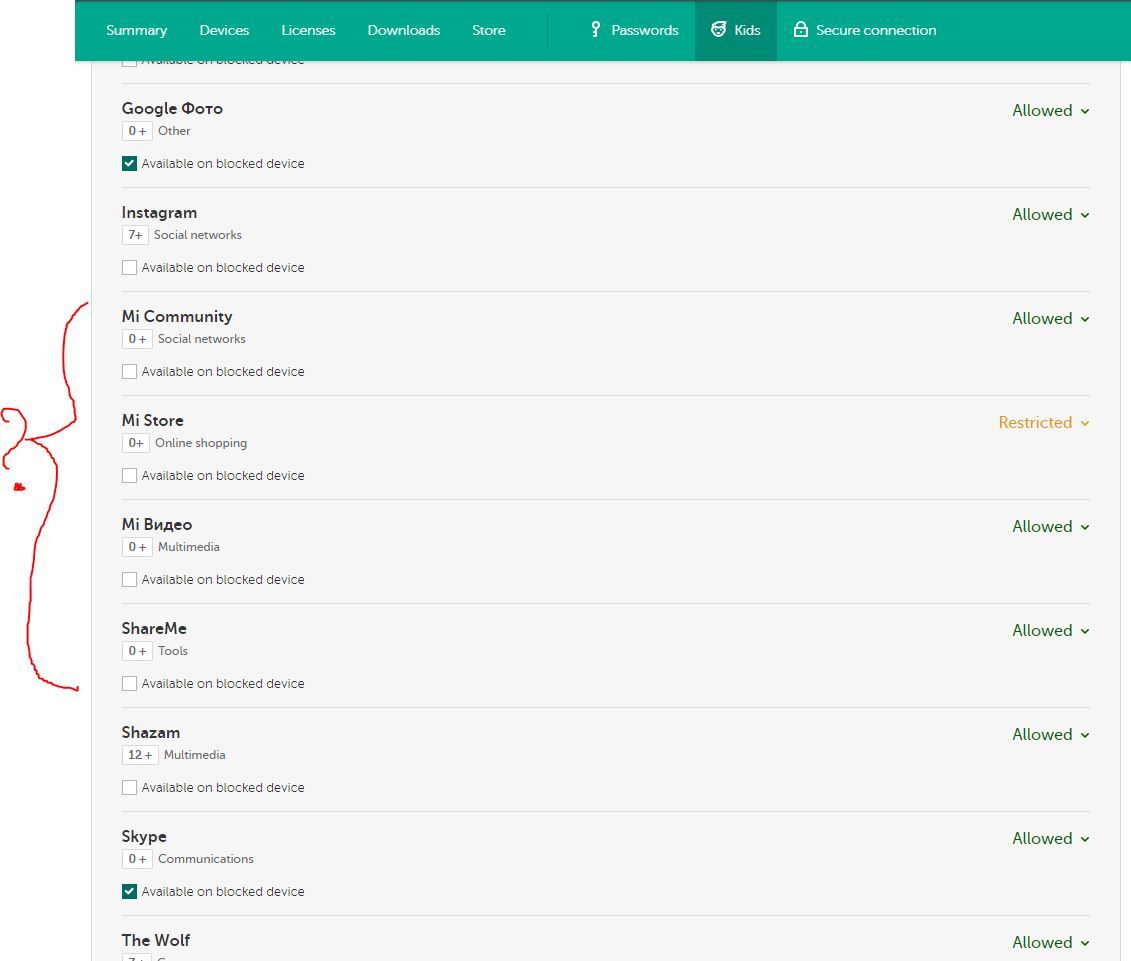Screen dimensions: 1131x961
Task: Open the Passwords section
Action: click(x=645, y=30)
